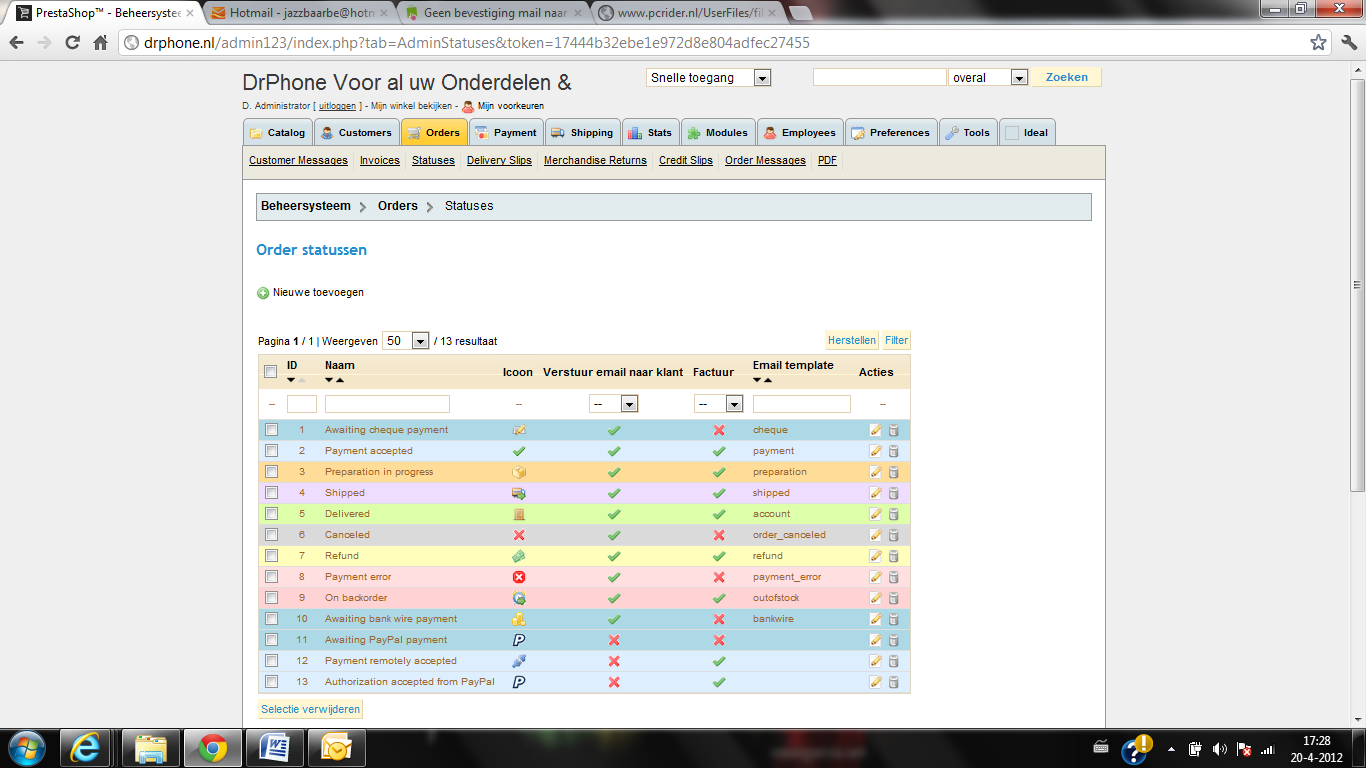The height and width of the screenshot is (768, 1366).
Task: Edit the Awaiting PayPal payment status
Action: coord(876,640)
